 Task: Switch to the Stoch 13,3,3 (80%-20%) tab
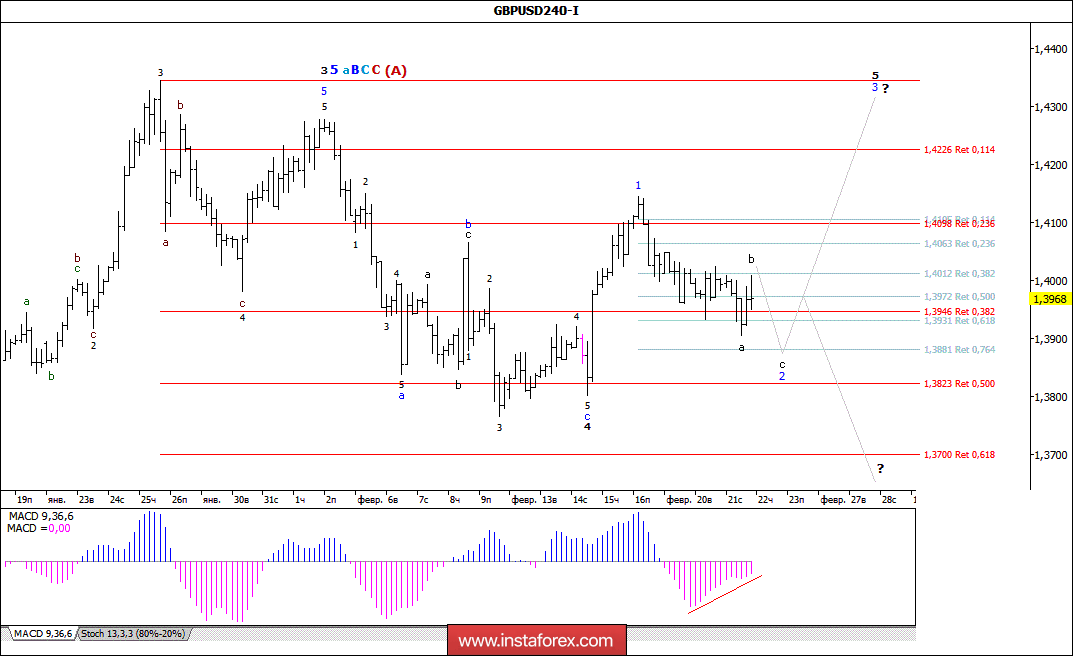[133, 634]
